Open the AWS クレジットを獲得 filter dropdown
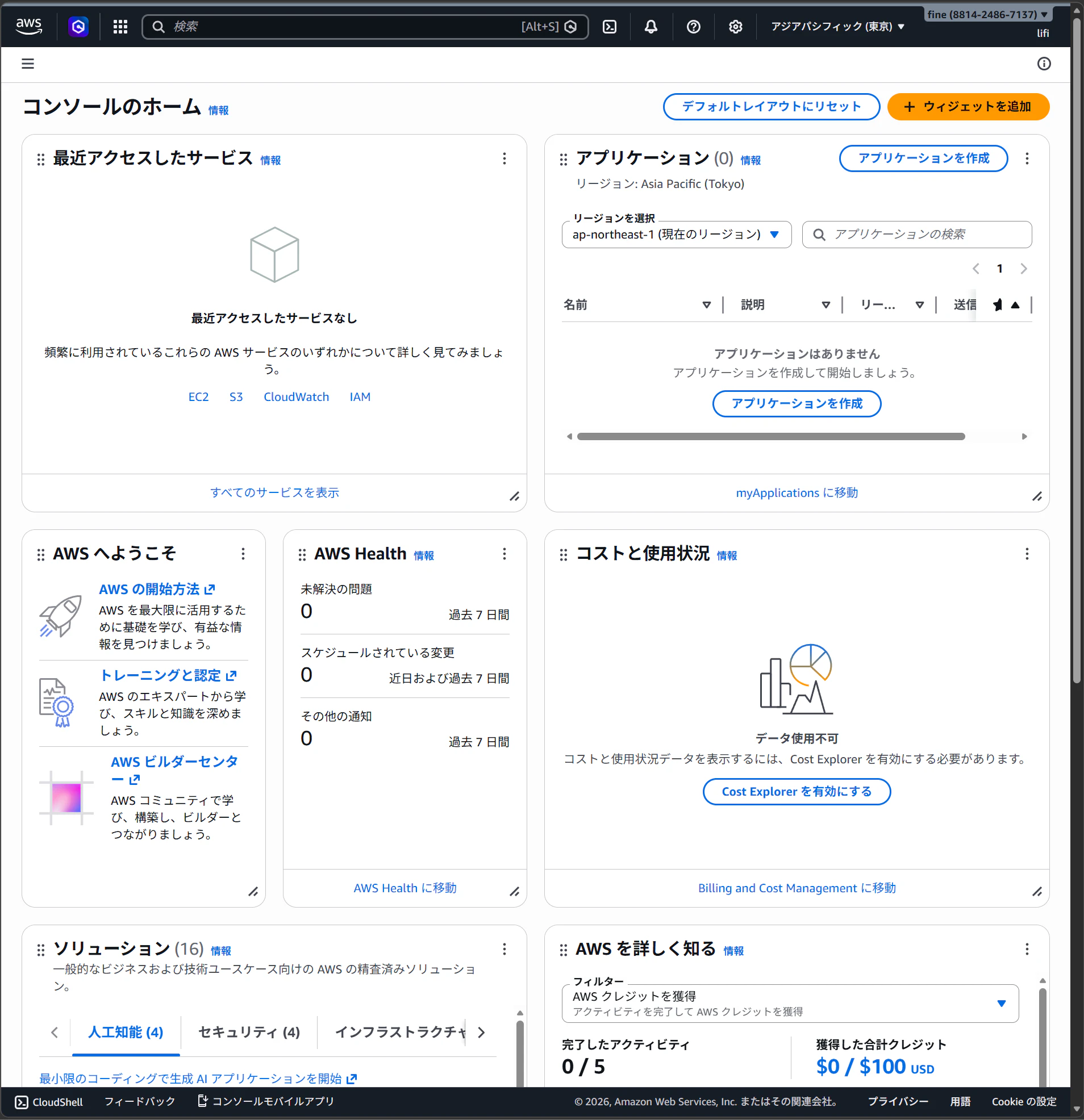This screenshot has width=1084, height=1120. [790, 1004]
